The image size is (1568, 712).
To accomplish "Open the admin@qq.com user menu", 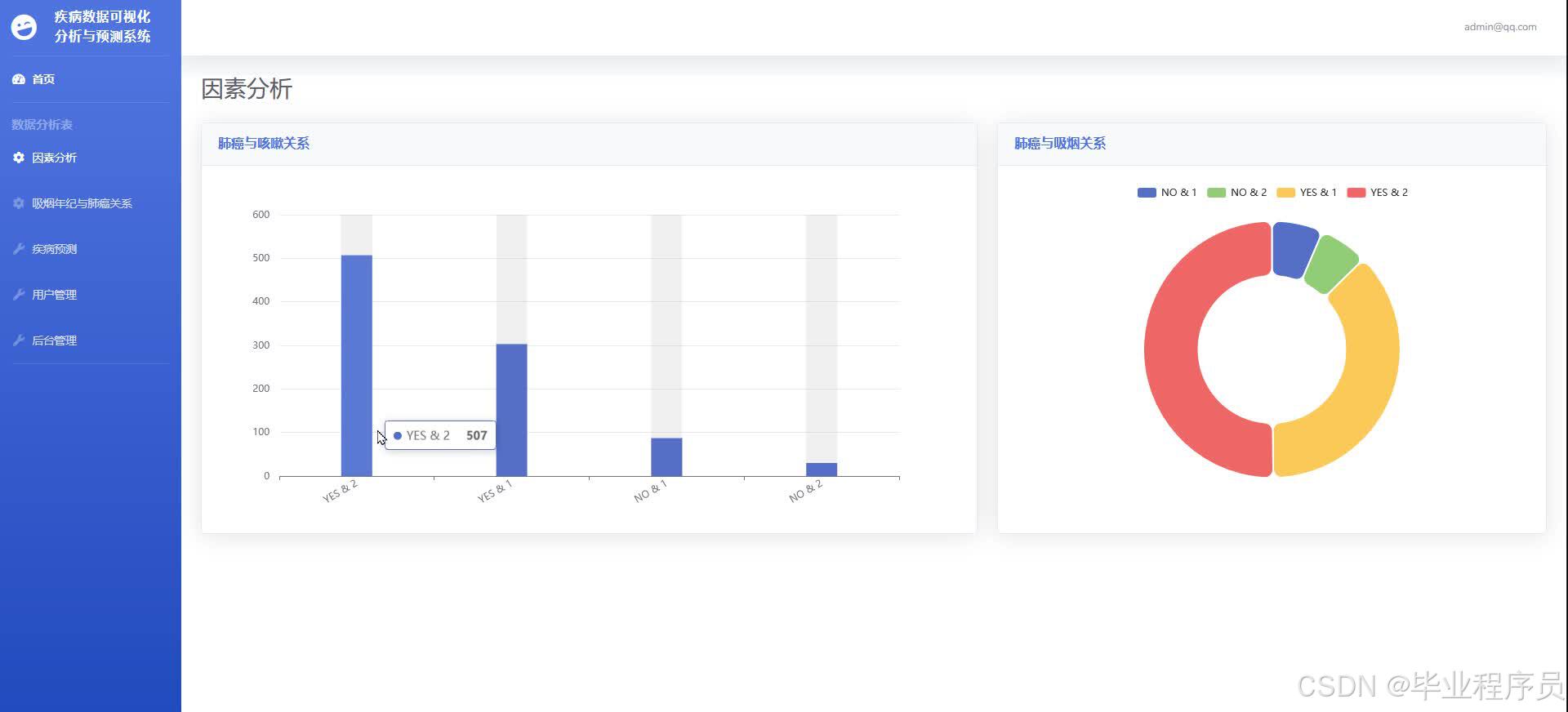I will pos(1500,27).
